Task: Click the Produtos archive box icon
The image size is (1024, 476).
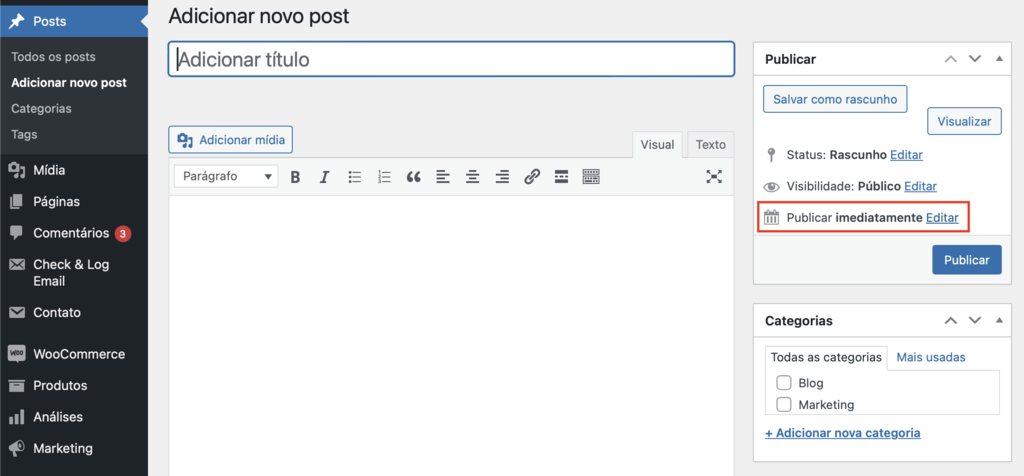Action: tap(16, 385)
